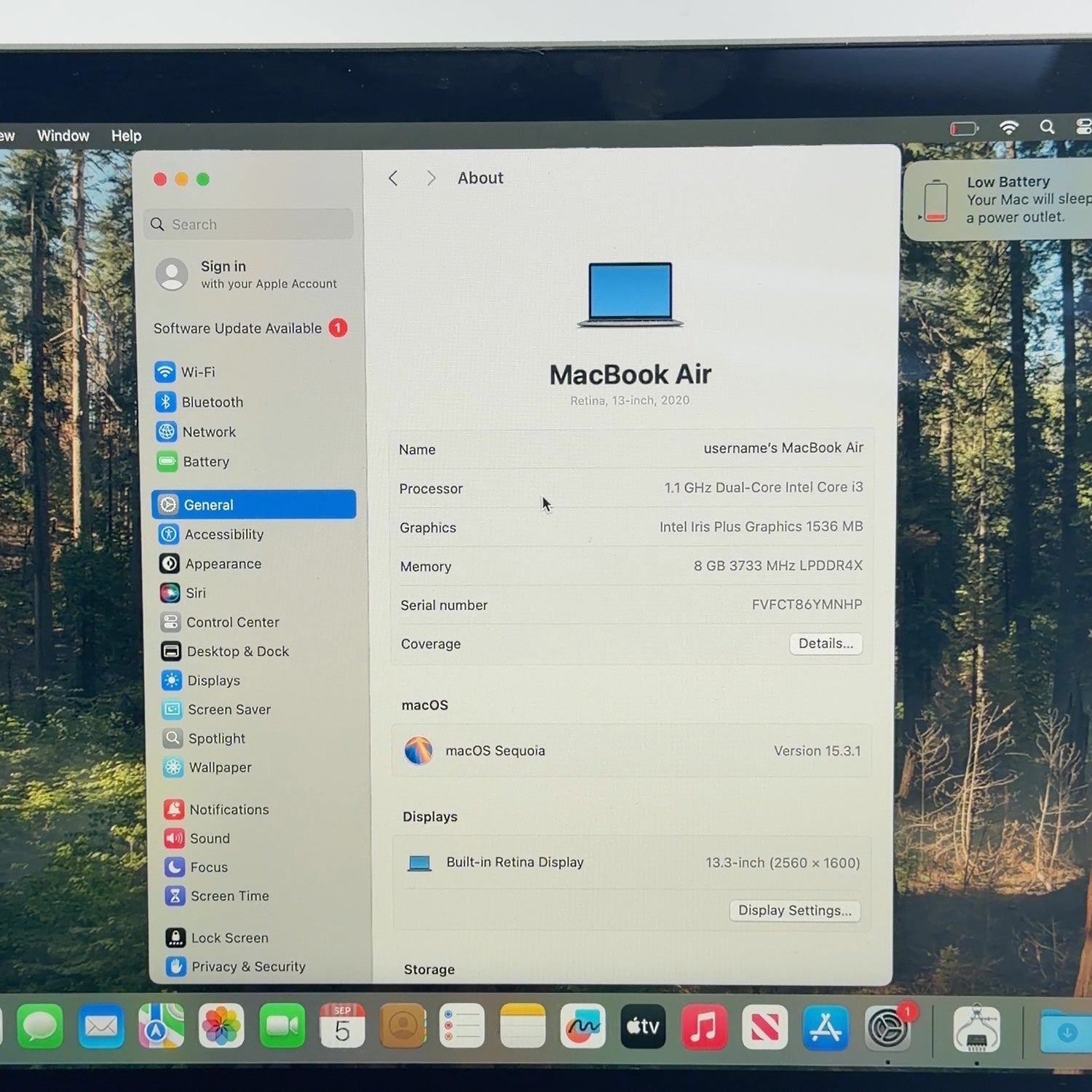Click System Settings icon in Dock

(887, 1028)
